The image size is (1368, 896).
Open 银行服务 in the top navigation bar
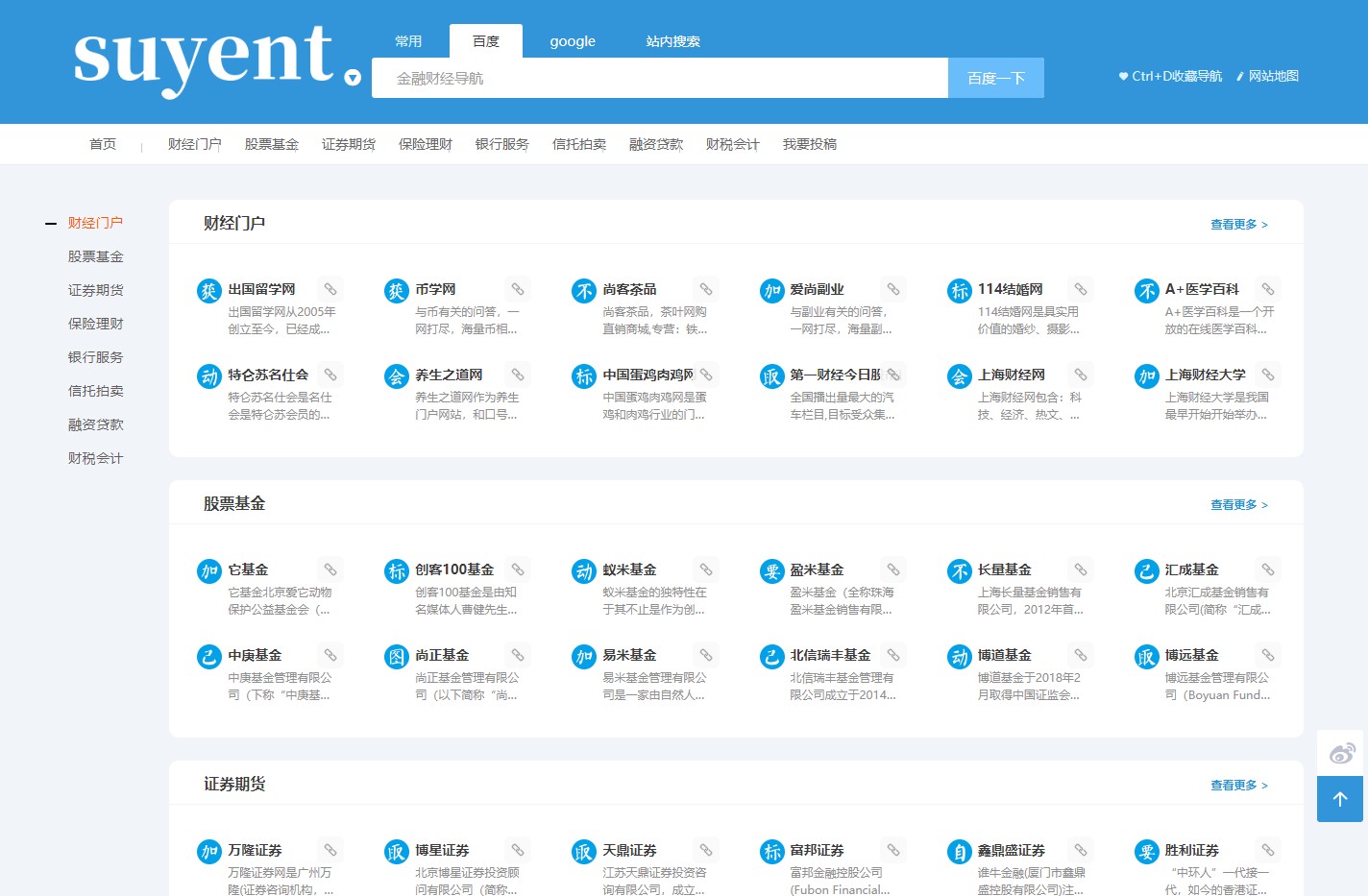pyautogui.click(x=501, y=144)
